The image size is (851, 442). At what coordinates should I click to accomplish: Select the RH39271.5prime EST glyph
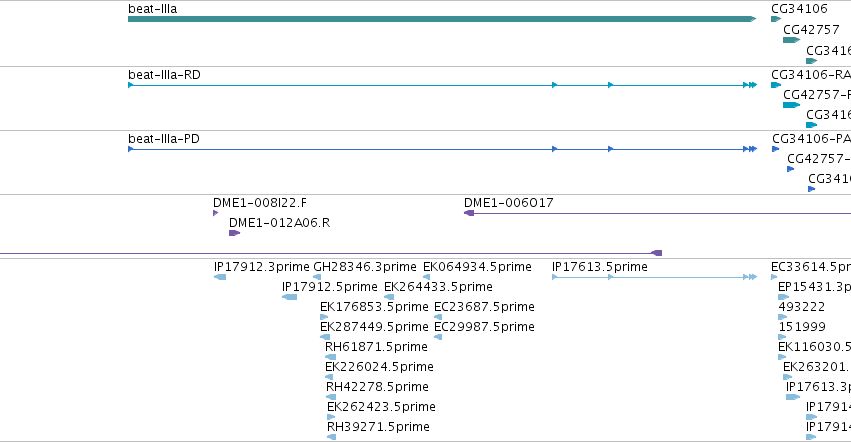(332, 437)
